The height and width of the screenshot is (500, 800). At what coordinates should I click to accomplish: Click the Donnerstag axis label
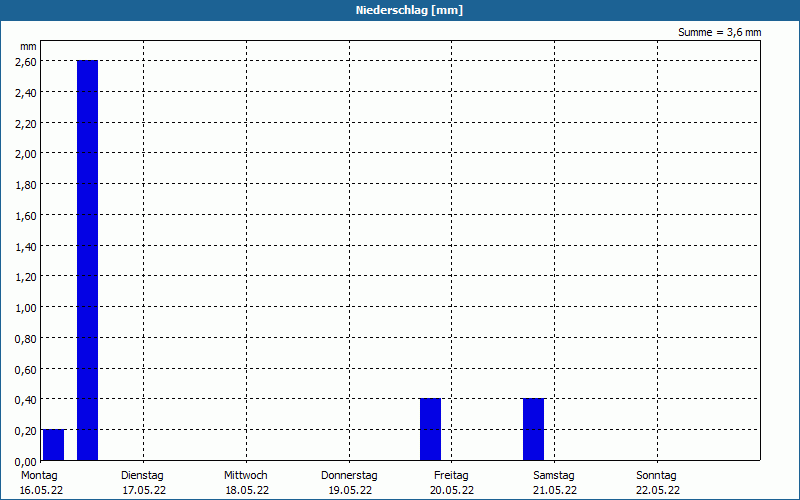click(x=349, y=476)
